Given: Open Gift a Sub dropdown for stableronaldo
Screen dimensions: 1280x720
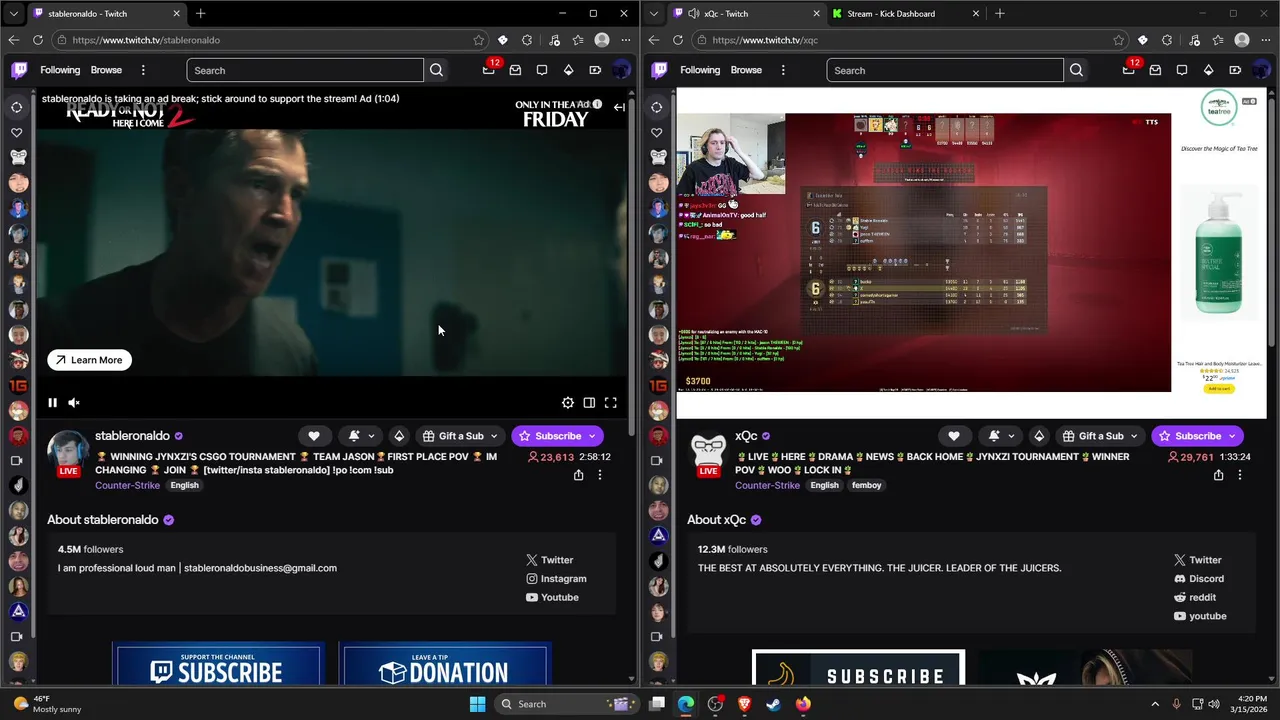Looking at the screenshot, I should (460, 436).
